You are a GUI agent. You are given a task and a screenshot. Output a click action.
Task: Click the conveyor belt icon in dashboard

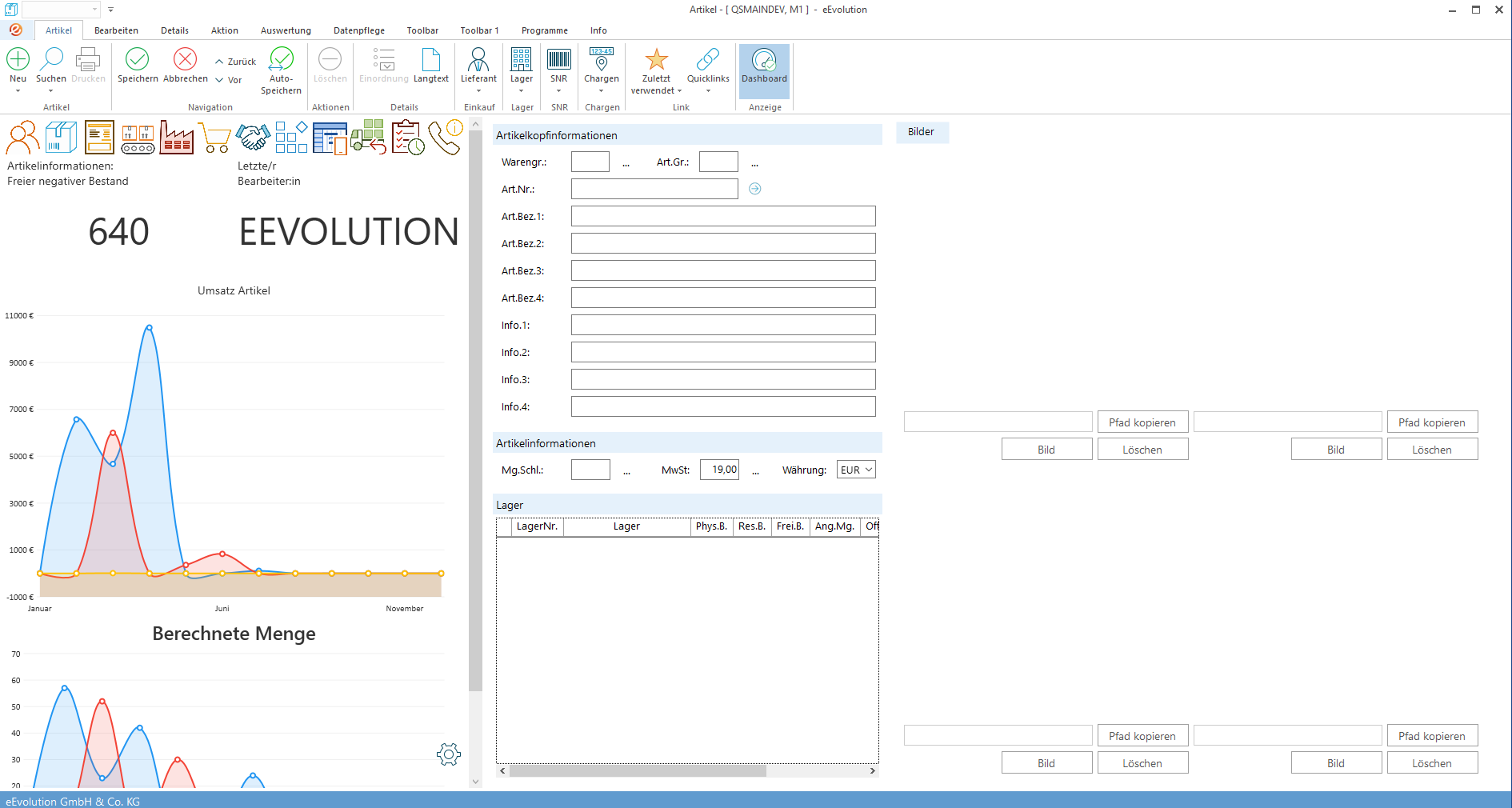point(138,139)
